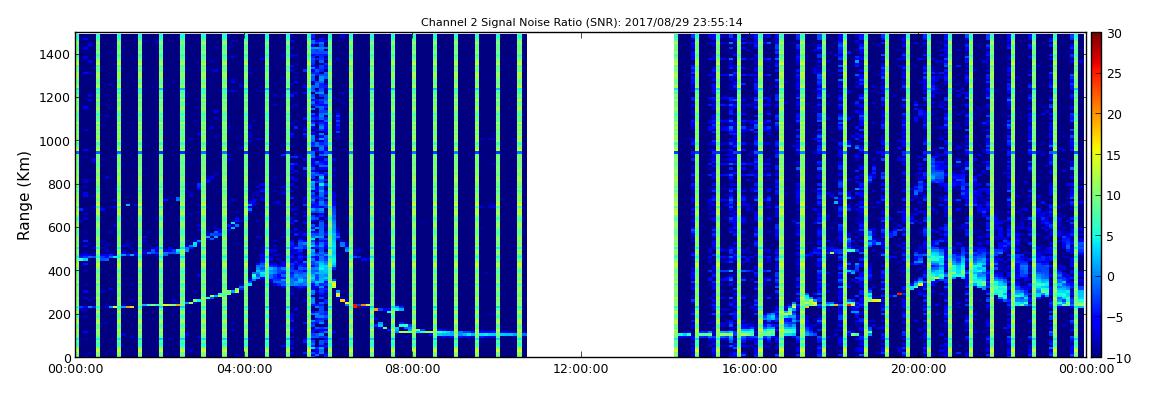Click the x-axis time label 08:00:00
Image resolution: width=1150 pixels, height=407 pixels.
point(413,370)
